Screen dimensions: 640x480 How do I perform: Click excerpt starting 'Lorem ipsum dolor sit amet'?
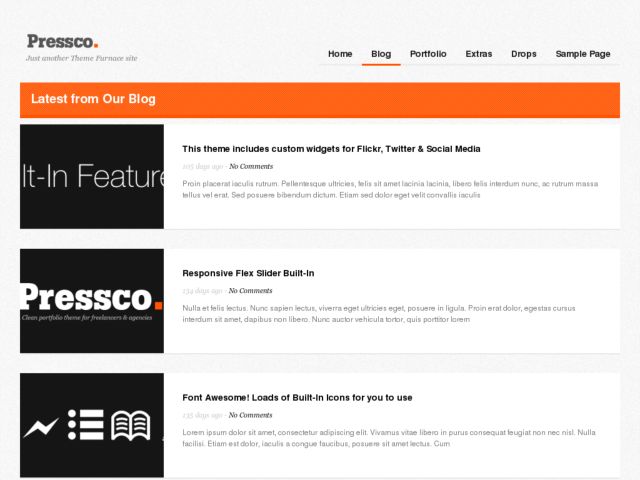[x=389, y=438]
